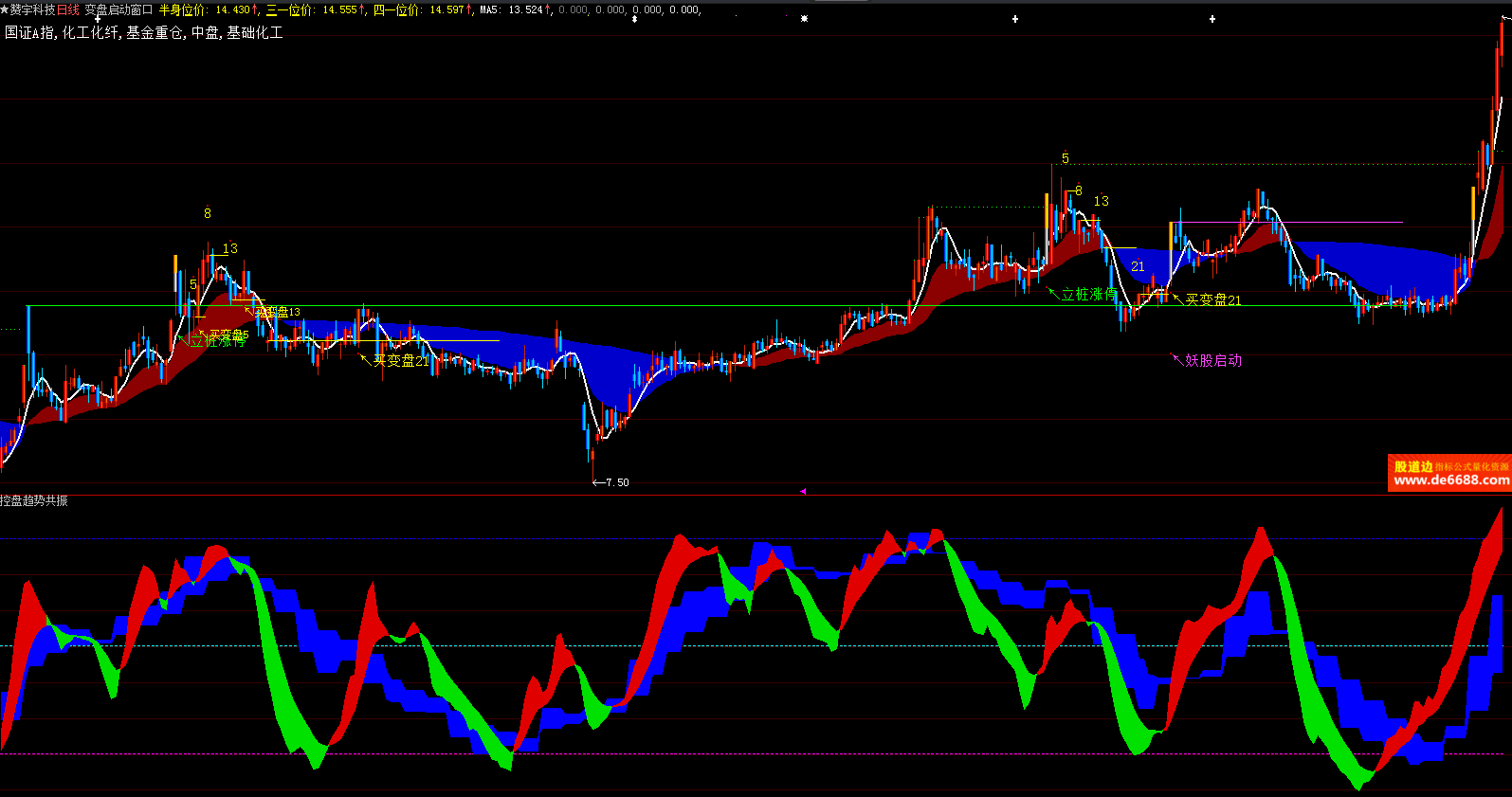Click the star icon before the stock name
The image size is (1512, 797).
[x=5, y=9]
